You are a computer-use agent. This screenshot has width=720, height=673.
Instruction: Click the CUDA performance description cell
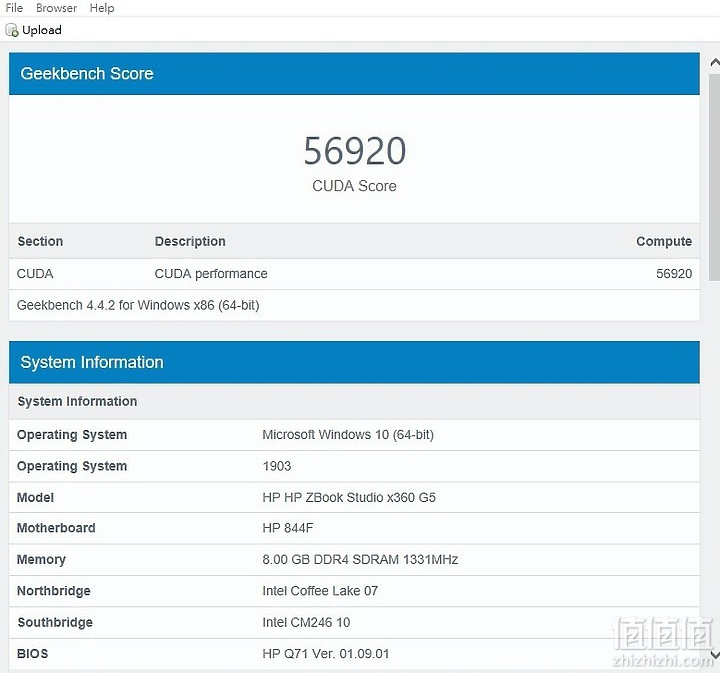point(211,274)
